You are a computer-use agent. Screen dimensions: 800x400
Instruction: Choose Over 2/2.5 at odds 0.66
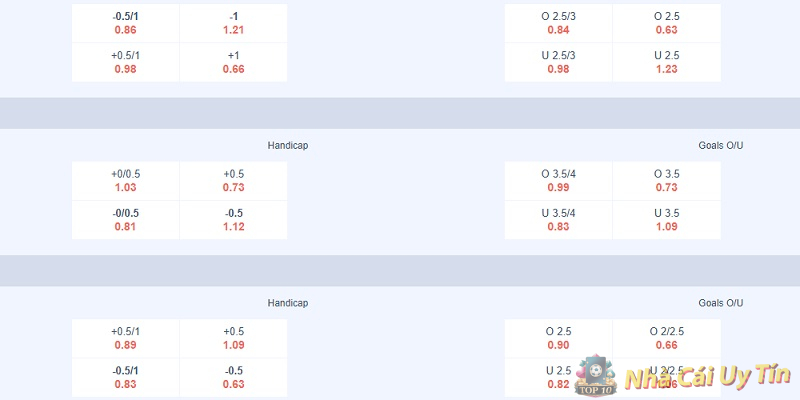coord(666,338)
